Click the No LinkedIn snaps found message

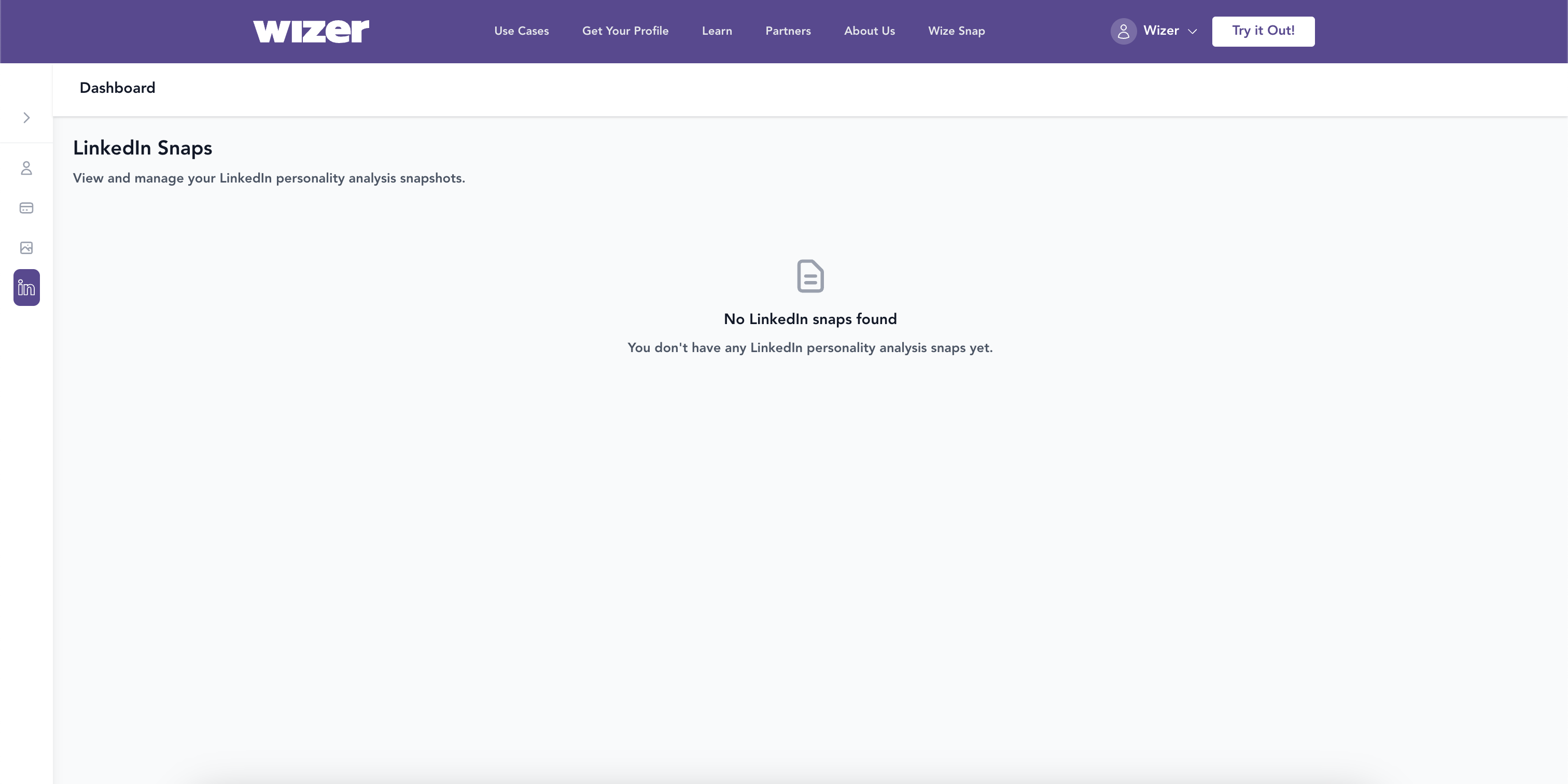point(809,319)
